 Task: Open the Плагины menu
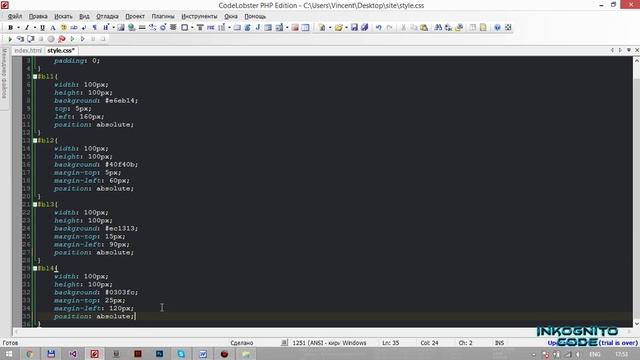[x=163, y=16]
